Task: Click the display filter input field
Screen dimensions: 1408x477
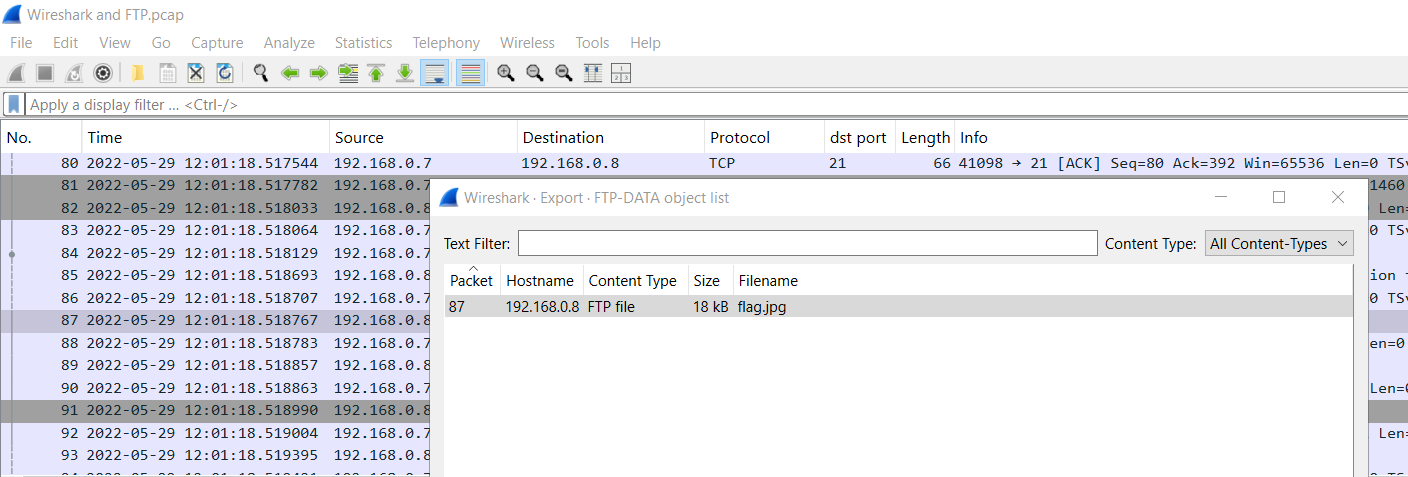Action: 715,105
